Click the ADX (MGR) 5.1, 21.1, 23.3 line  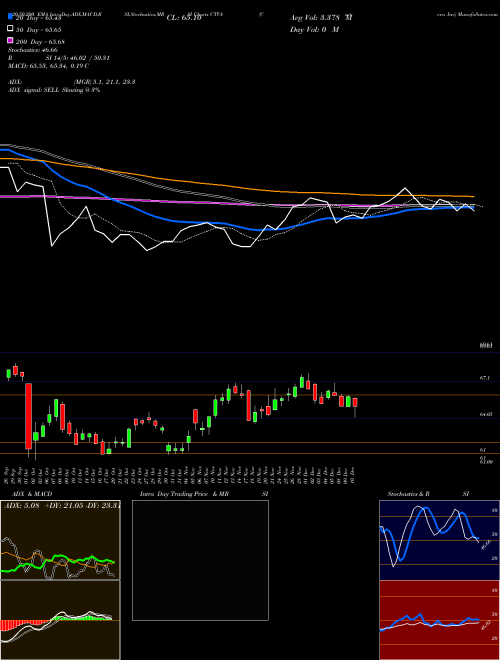click(72, 82)
